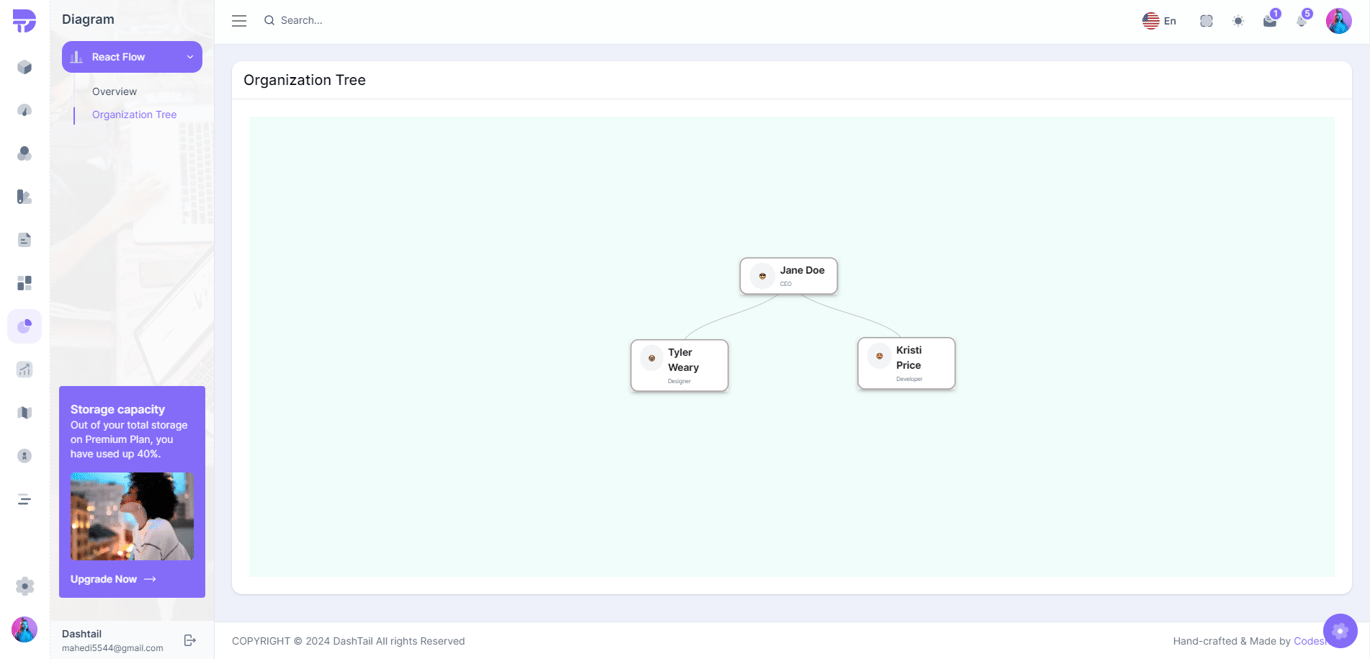Open the mail inbox icon with badge
1370x659 pixels.
[1270, 21]
